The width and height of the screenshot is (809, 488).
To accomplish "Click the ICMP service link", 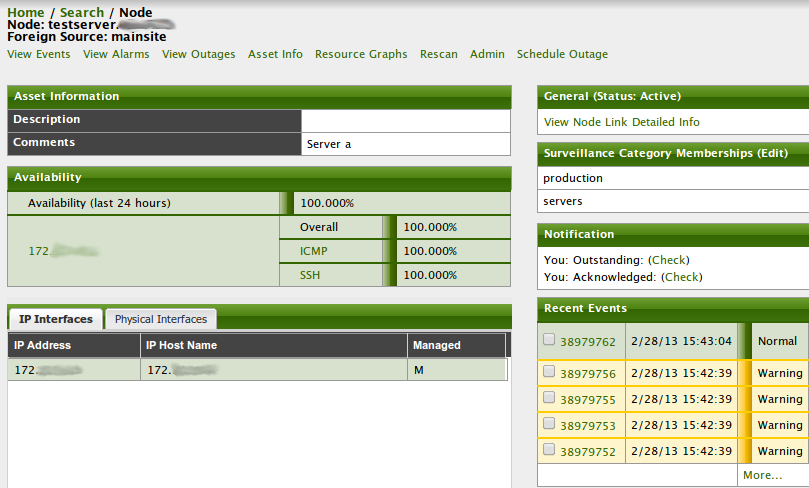I will point(315,251).
